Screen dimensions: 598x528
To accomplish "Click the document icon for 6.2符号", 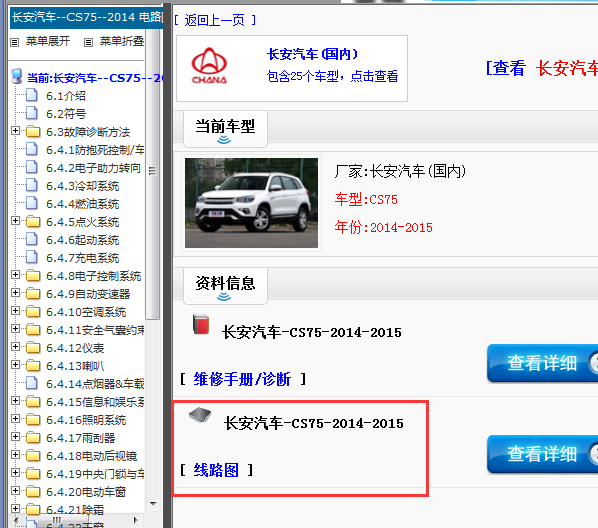I will (x=32, y=113).
